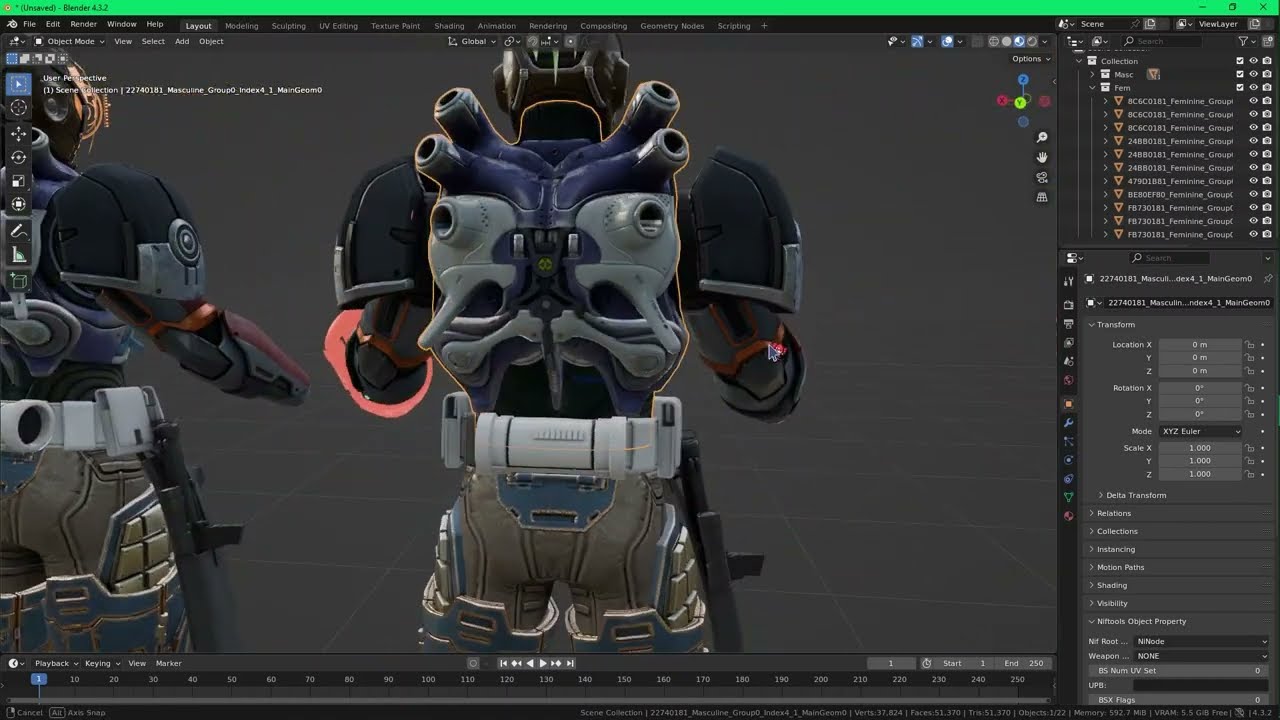Viewport: 1280px width, 720px height.
Task: Toggle proportional editing button
Action: click(570, 41)
